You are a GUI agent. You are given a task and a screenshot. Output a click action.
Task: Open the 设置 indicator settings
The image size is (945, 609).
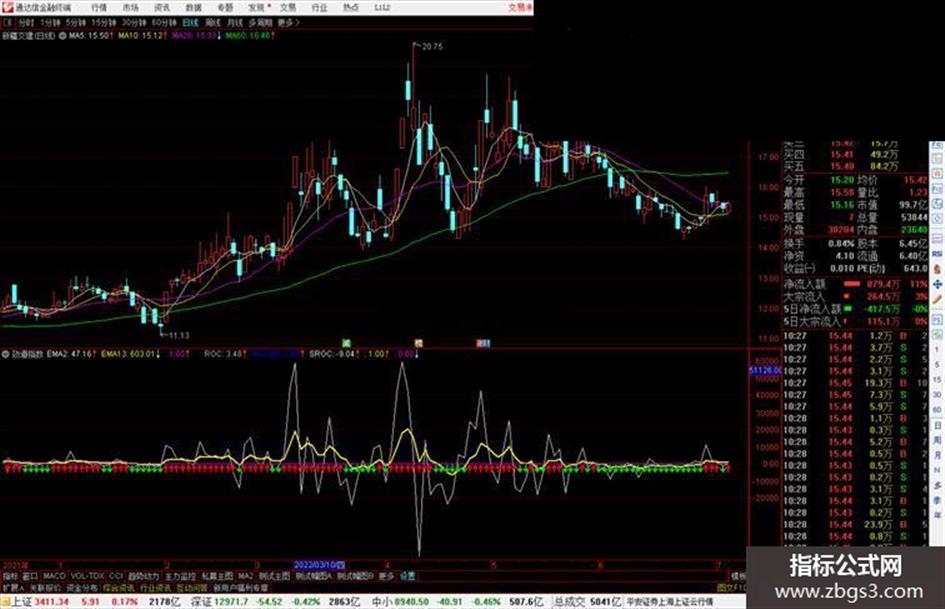tap(407, 576)
